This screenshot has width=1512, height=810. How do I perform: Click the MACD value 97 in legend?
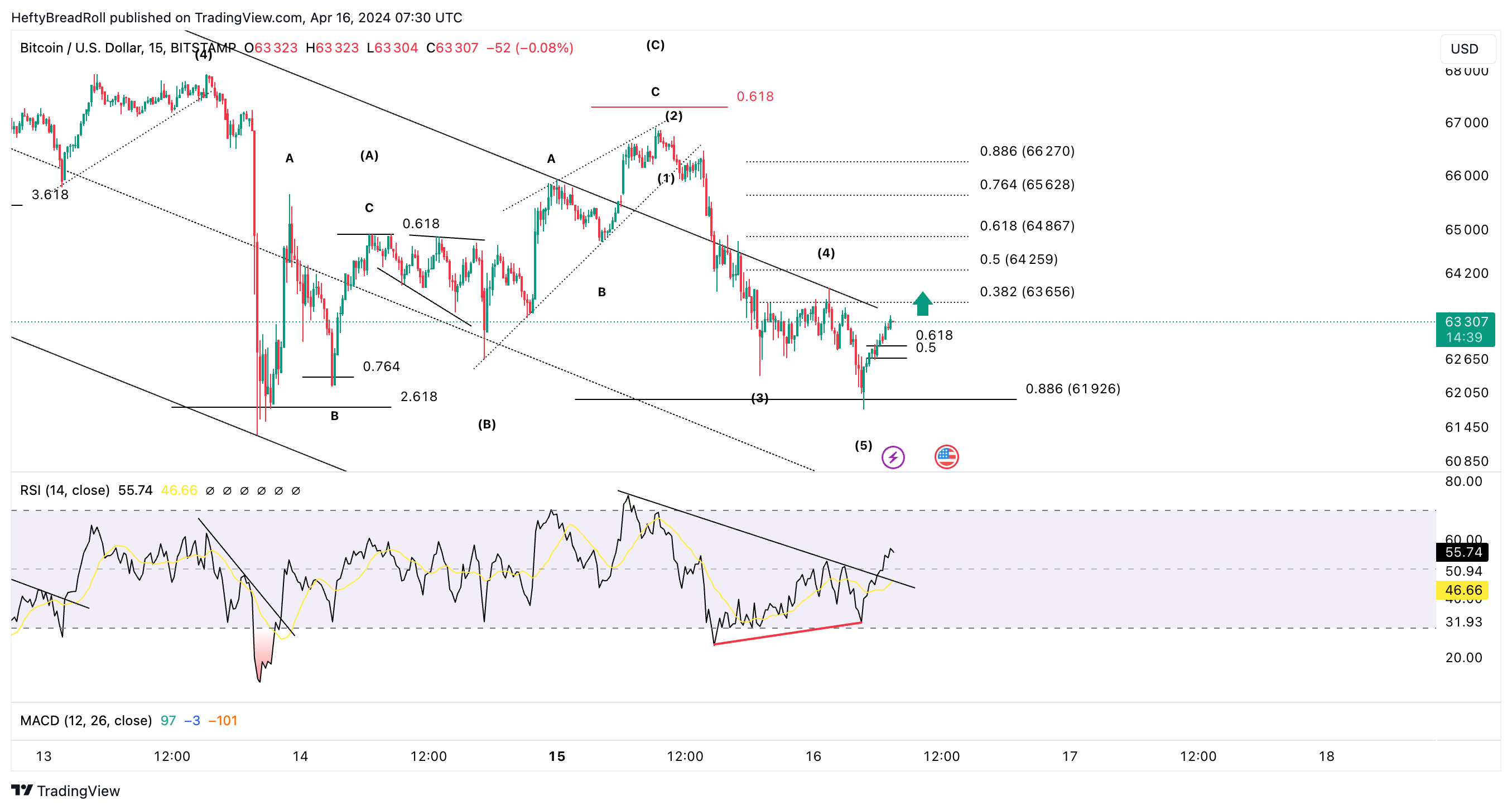[168, 720]
